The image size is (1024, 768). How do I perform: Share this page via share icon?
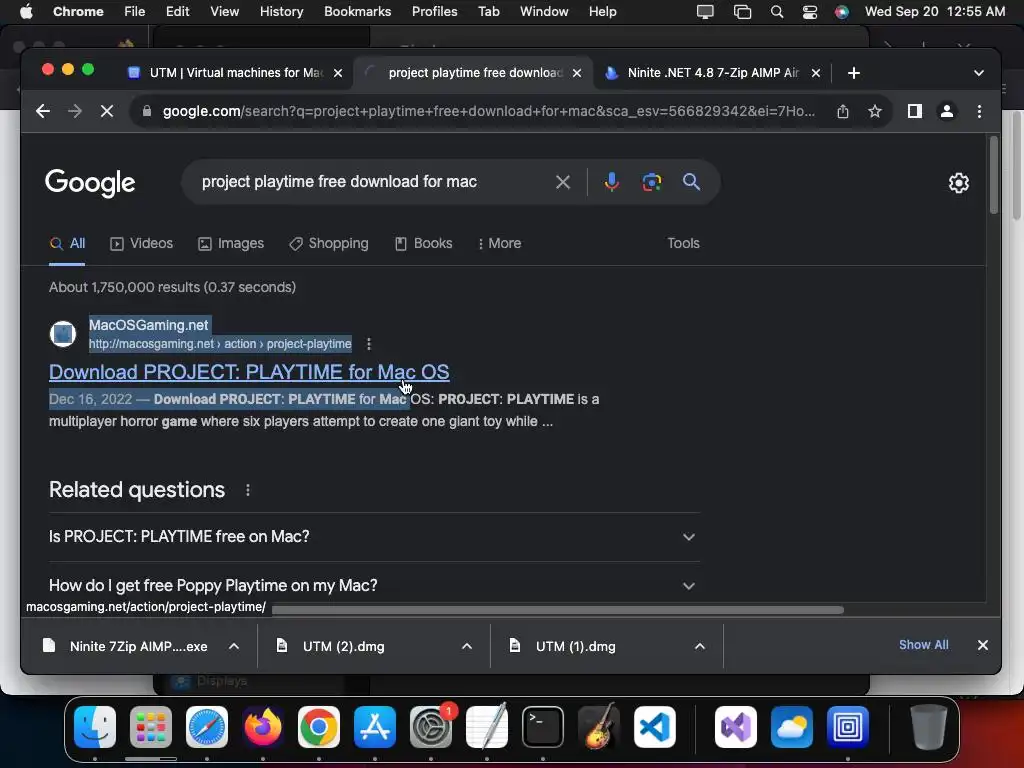(x=842, y=112)
